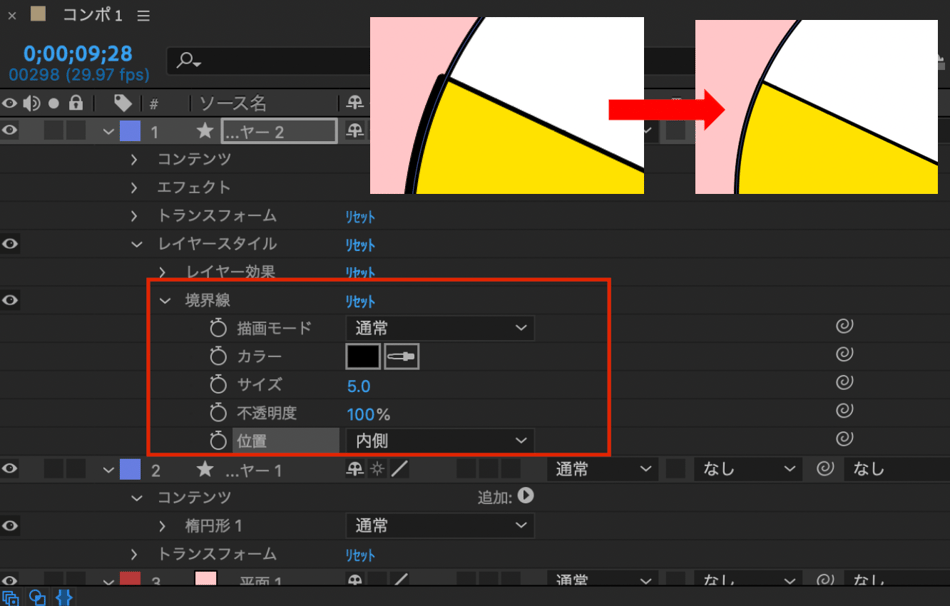Viewport: 950px width, 606px height.
Task: Collapse layer 2 properties chevron
Action: (108, 470)
